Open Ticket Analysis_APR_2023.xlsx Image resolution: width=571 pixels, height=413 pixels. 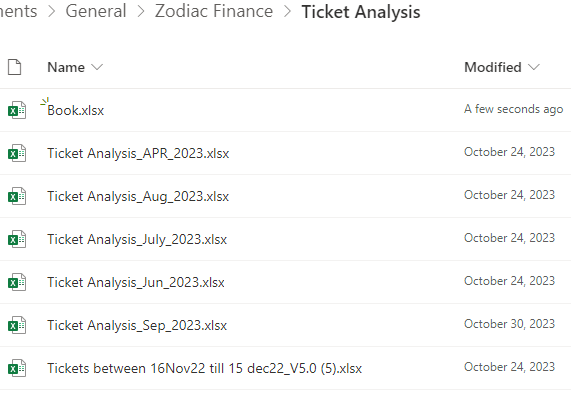pyautogui.click(x=138, y=153)
